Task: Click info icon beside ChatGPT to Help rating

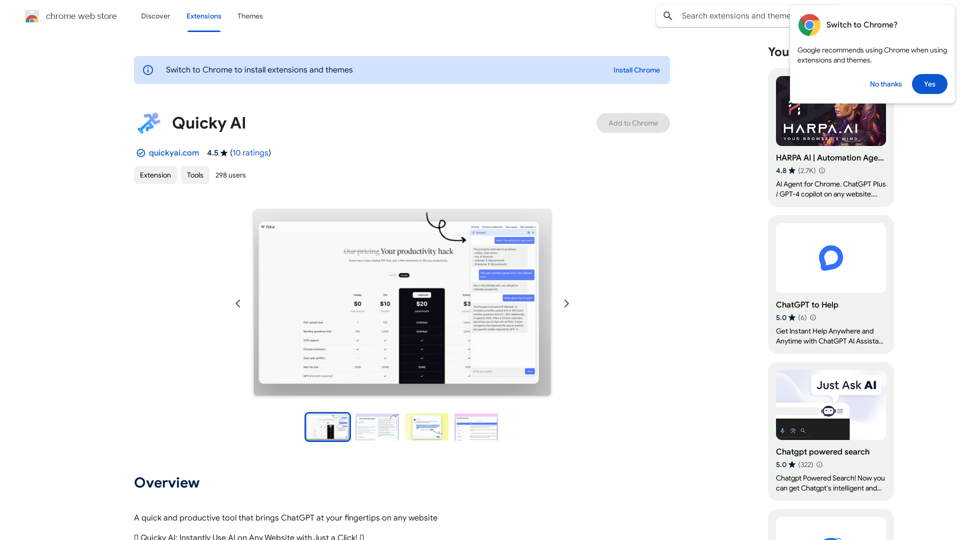Action: pos(813,318)
